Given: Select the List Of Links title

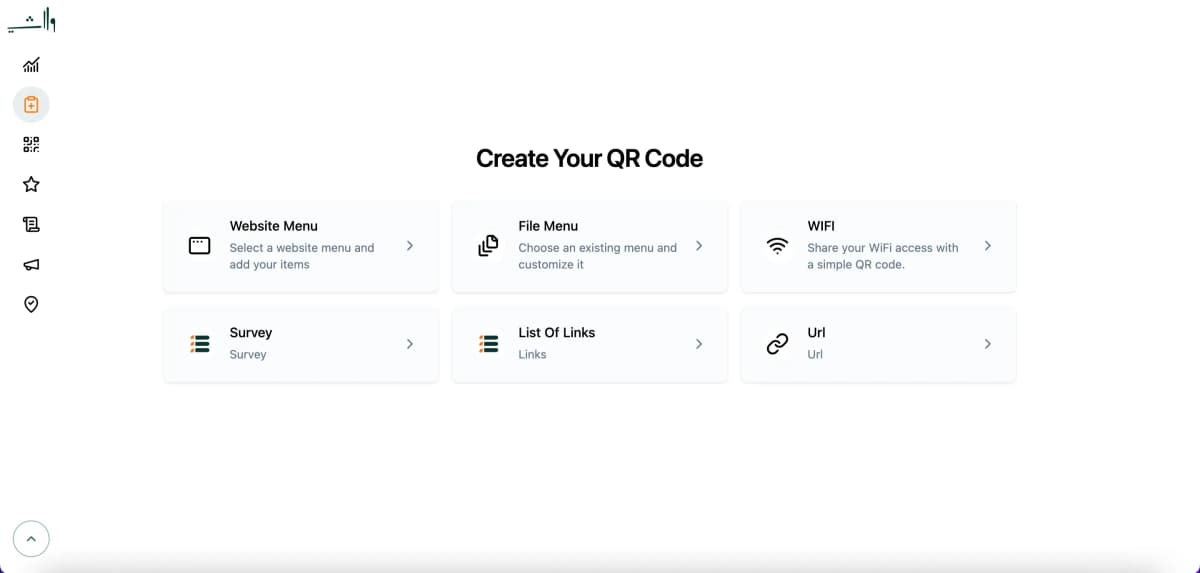Looking at the screenshot, I should (556, 333).
